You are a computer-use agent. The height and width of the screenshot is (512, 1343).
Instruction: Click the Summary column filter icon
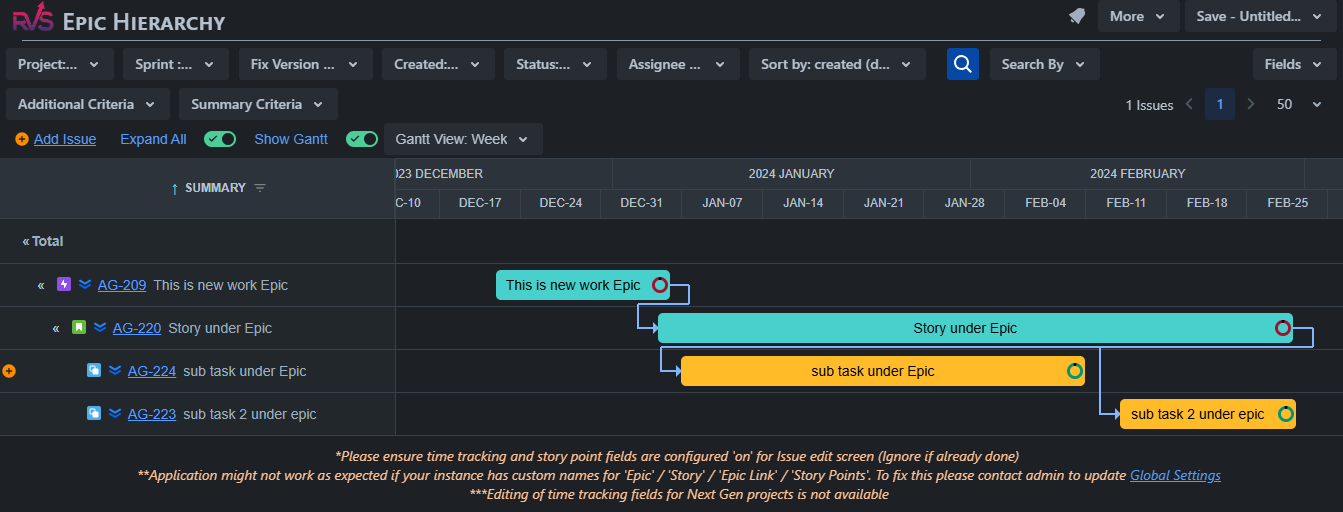260,188
